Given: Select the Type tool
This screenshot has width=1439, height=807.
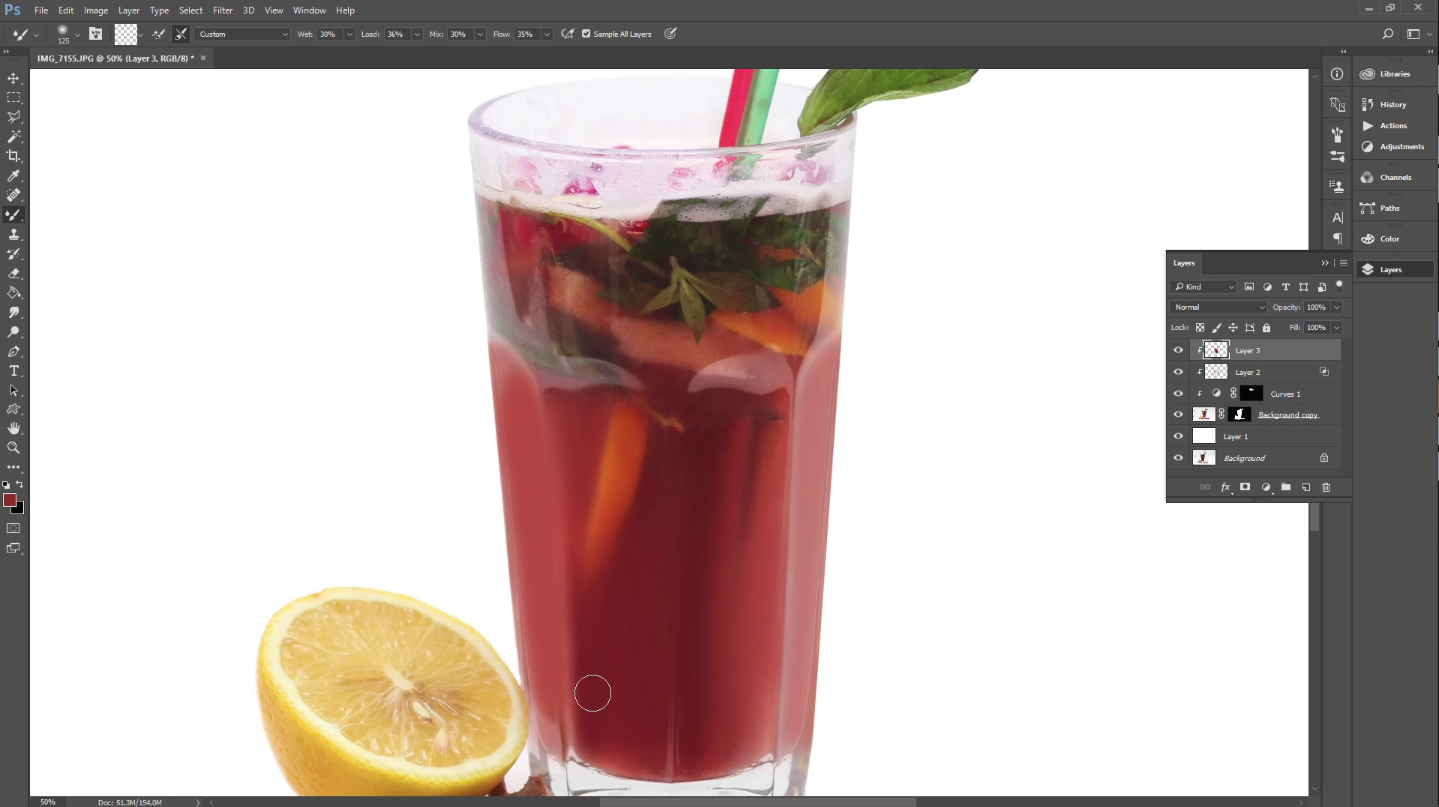Looking at the screenshot, I should pos(14,371).
